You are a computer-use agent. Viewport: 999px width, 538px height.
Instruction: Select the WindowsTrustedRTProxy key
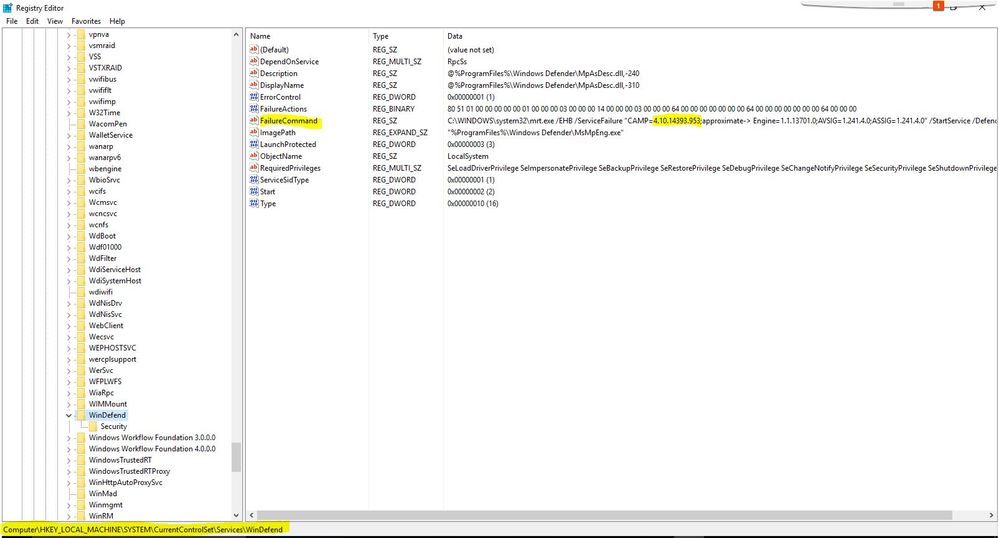129,471
